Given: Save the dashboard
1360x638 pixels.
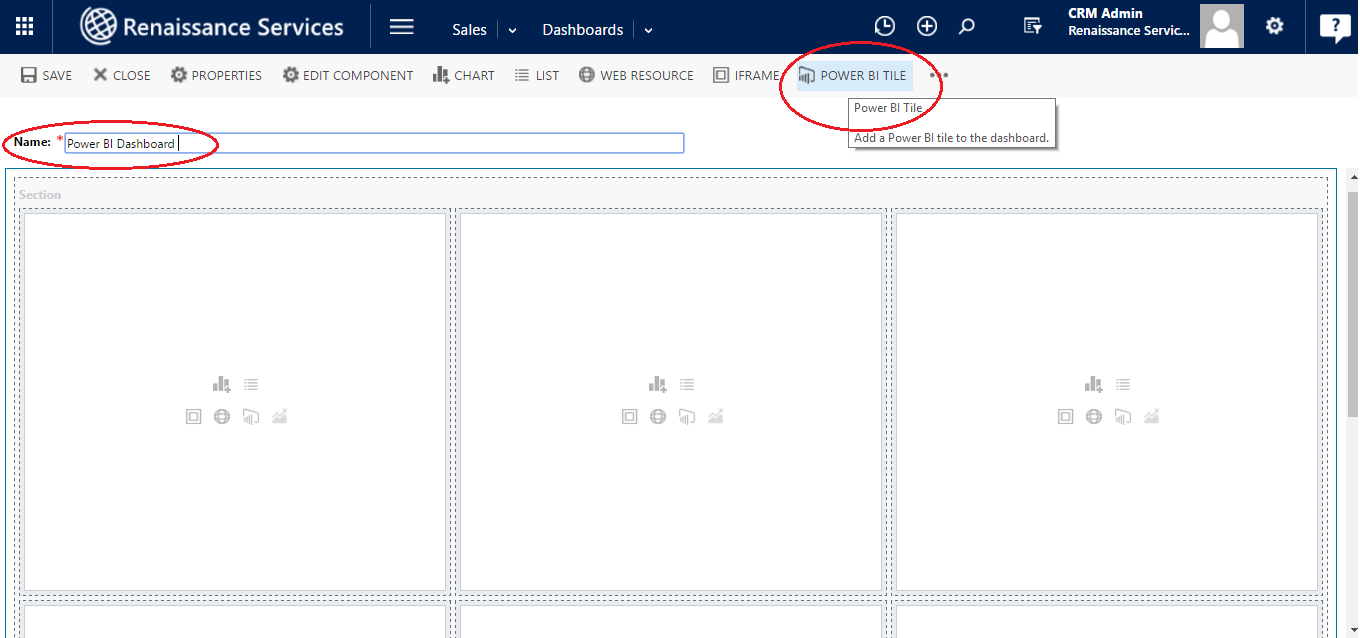Looking at the screenshot, I should tap(46, 75).
